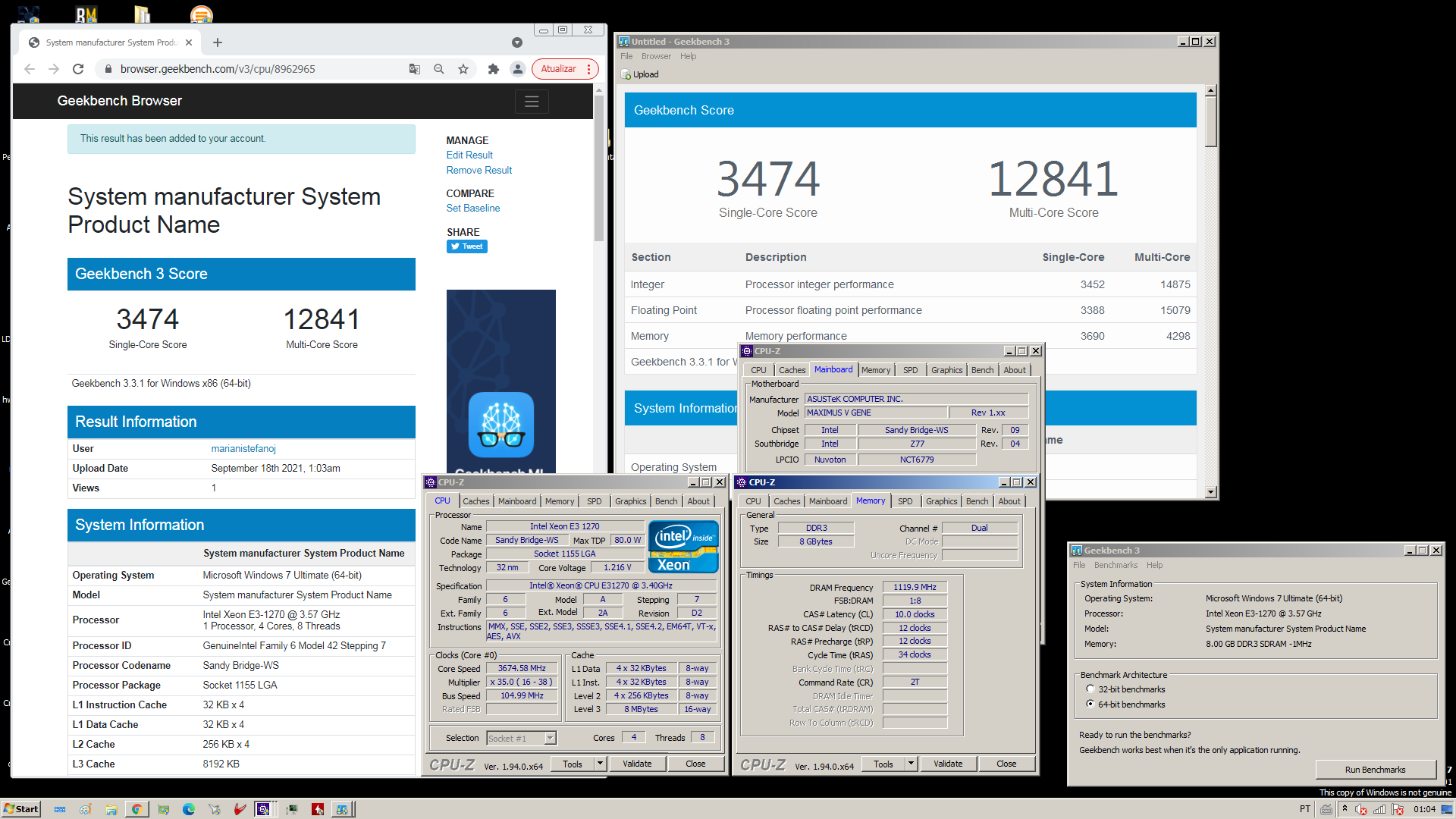This screenshot has height=819, width=1456.
Task: Click the Tweet share button
Action: click(467, 246)
